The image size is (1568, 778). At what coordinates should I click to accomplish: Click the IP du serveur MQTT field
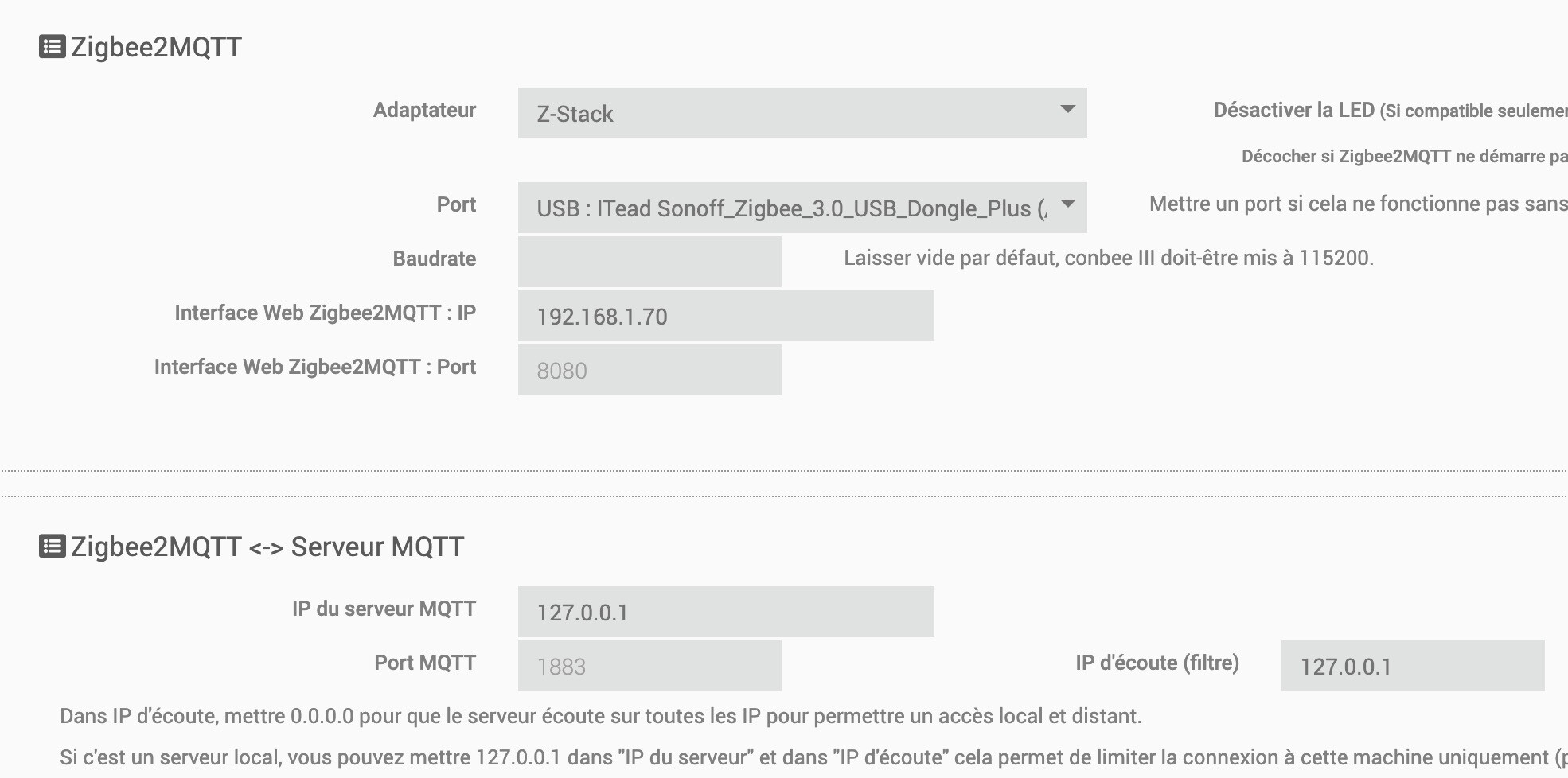[x=726, y=612]
